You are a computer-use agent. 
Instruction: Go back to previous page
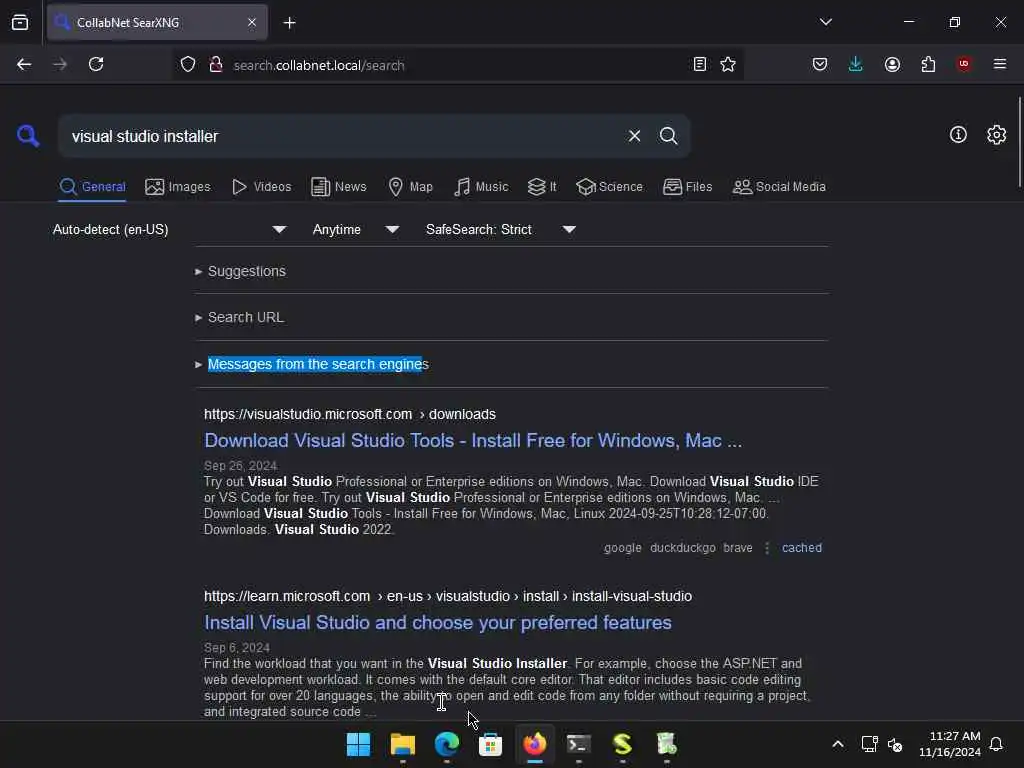coord(24,64)
